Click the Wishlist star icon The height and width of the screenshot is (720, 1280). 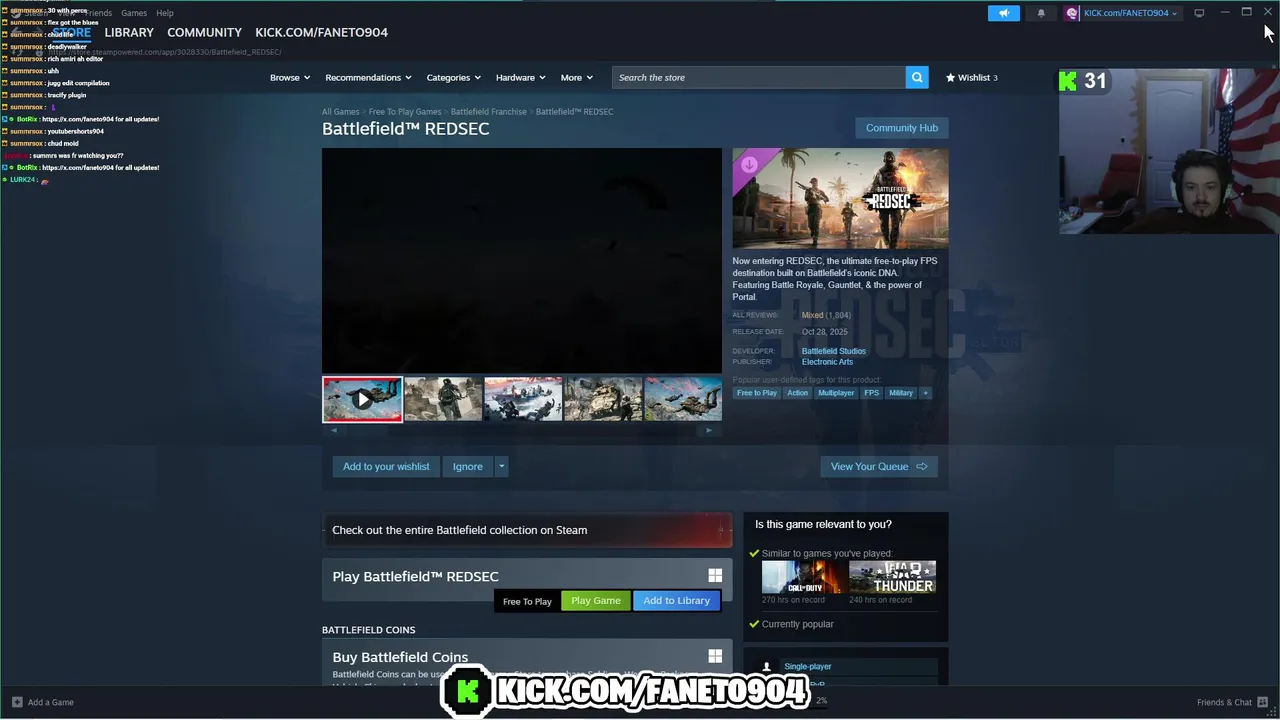(x=951, y=77)
